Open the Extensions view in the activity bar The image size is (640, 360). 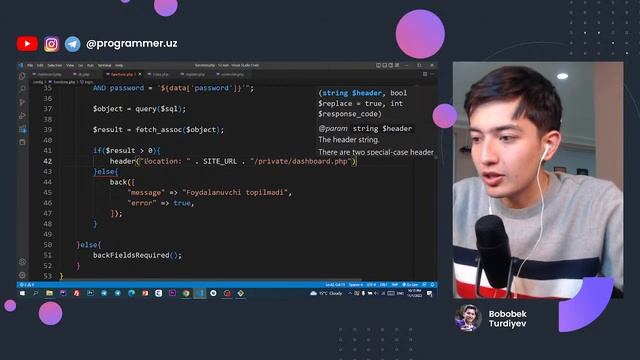(22, 129)
